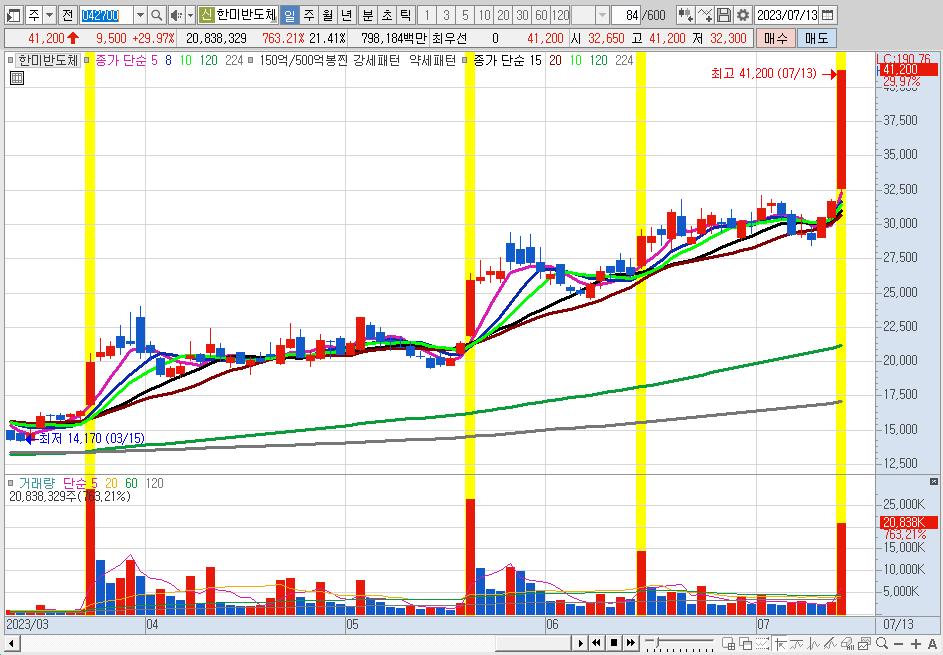
Task: Open the speaker options dropdown arrow
Action: coord(191,15)
